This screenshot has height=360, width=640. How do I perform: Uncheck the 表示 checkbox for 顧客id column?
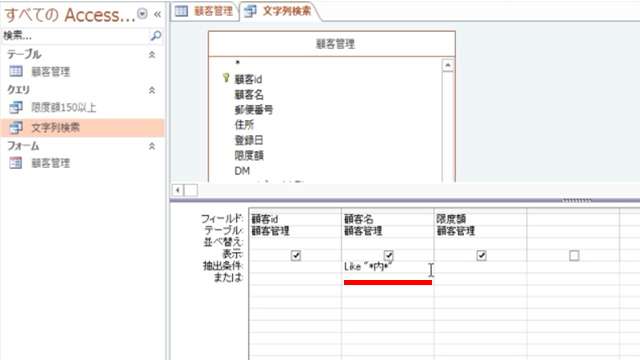tap(296, 256)
